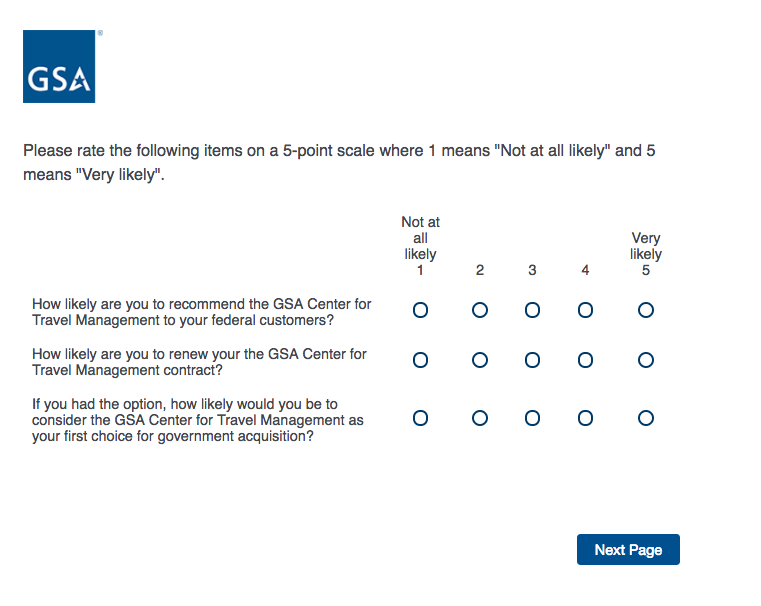761x606 pixels.
Task: Select 1 for contract renewal likelihood
Action: 420,360
